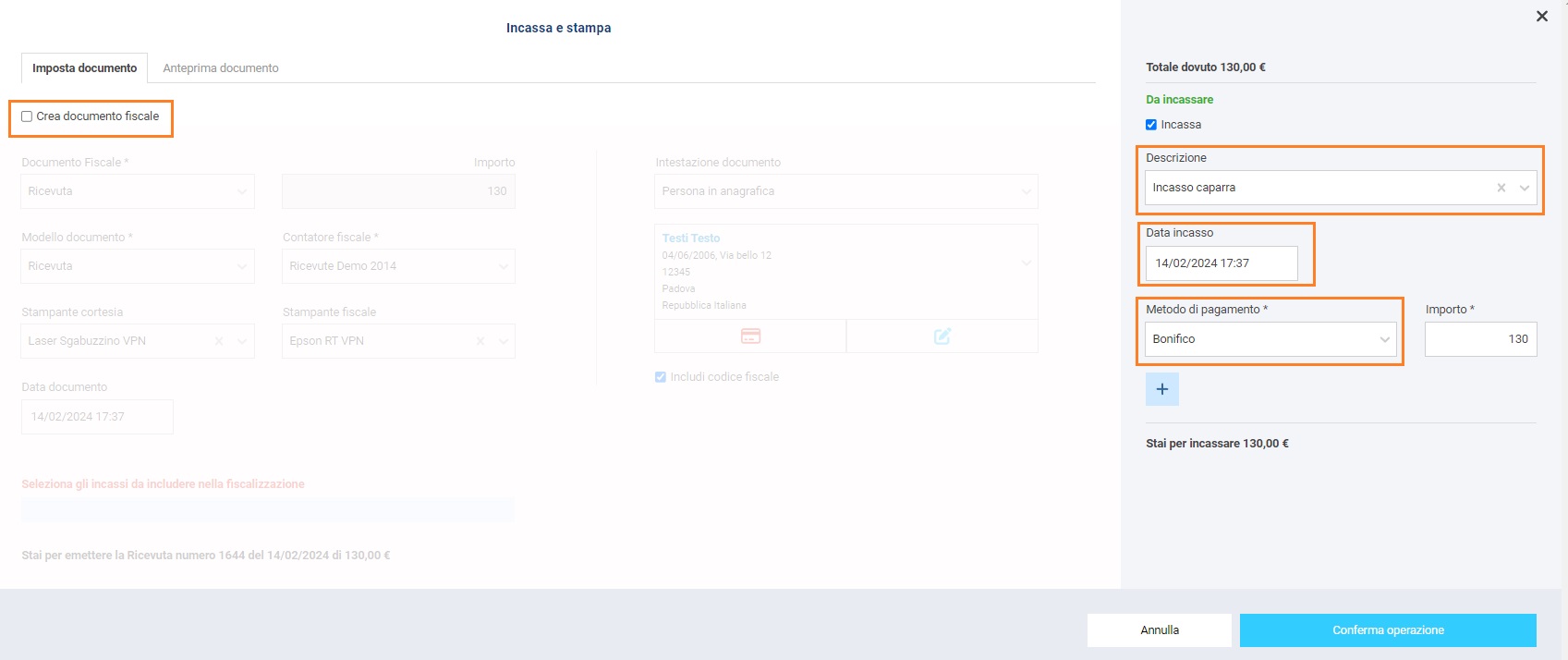Viewport: 1568px width, 660px height.
Task: Open the Intestazione documento dropdown
Action: pos(845,191)
